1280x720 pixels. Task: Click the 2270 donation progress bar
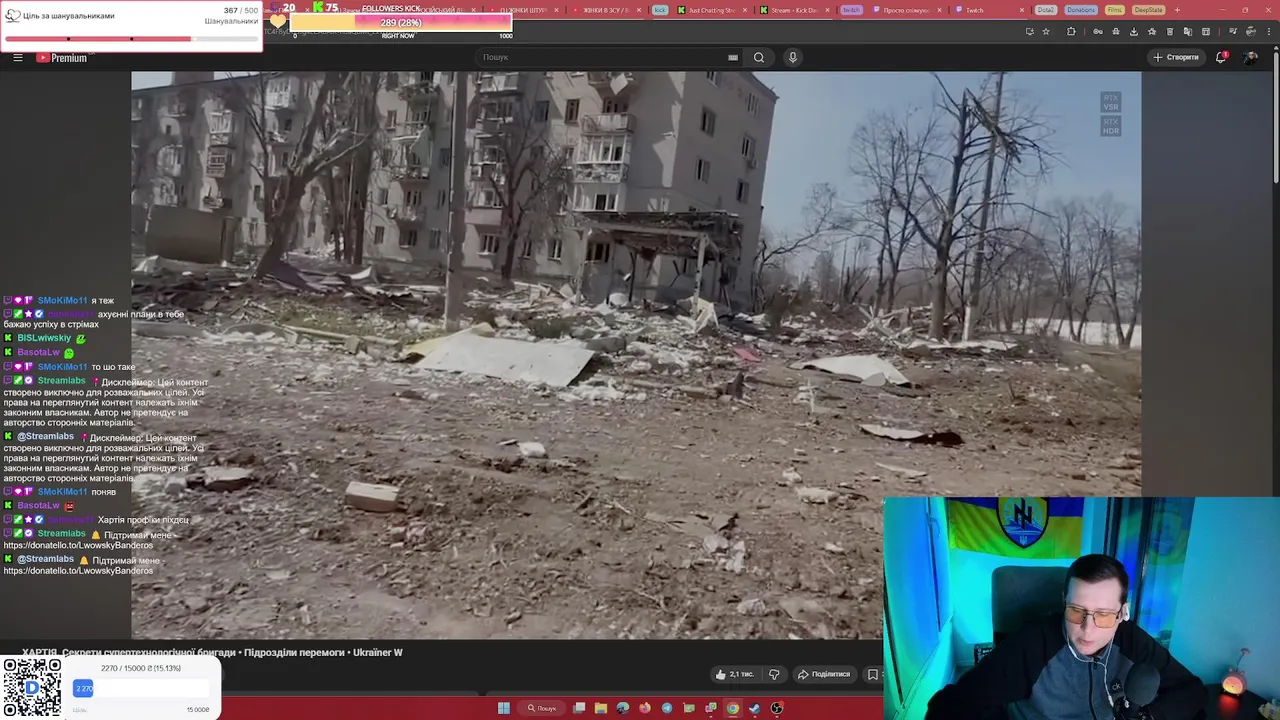[141, 688]
